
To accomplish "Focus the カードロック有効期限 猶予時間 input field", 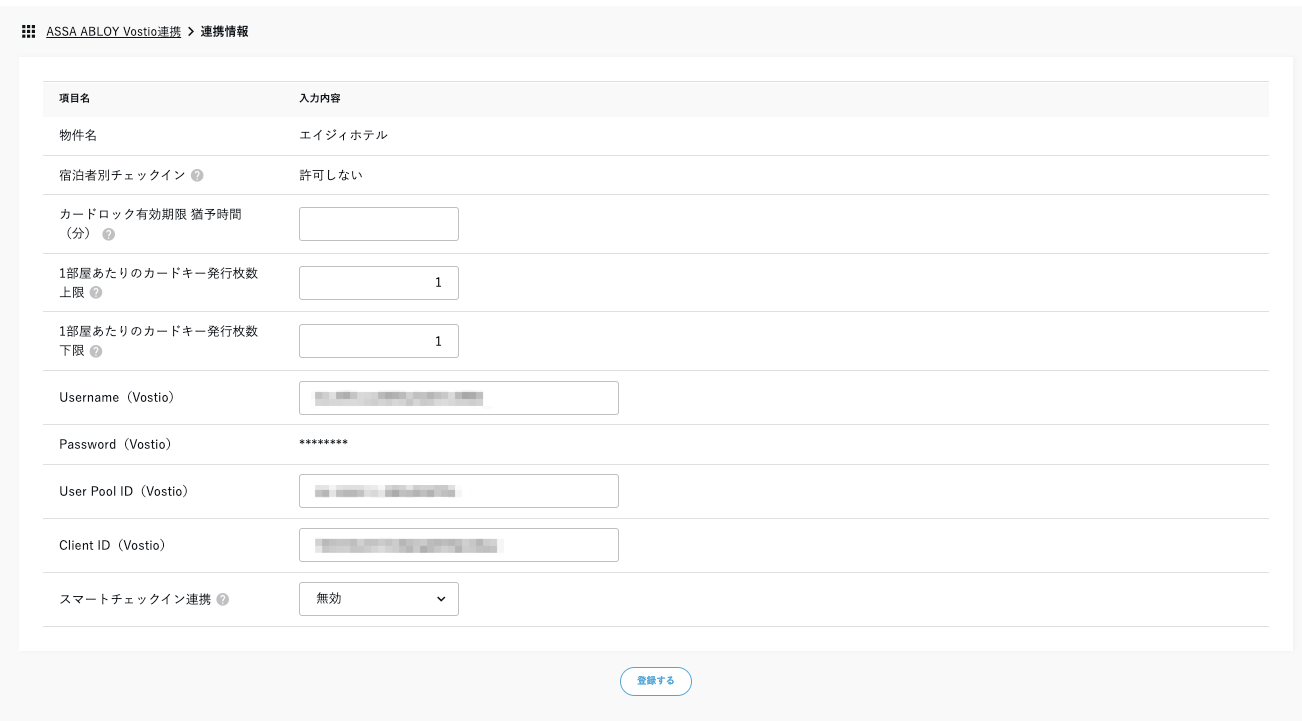I will coord(378,224).
